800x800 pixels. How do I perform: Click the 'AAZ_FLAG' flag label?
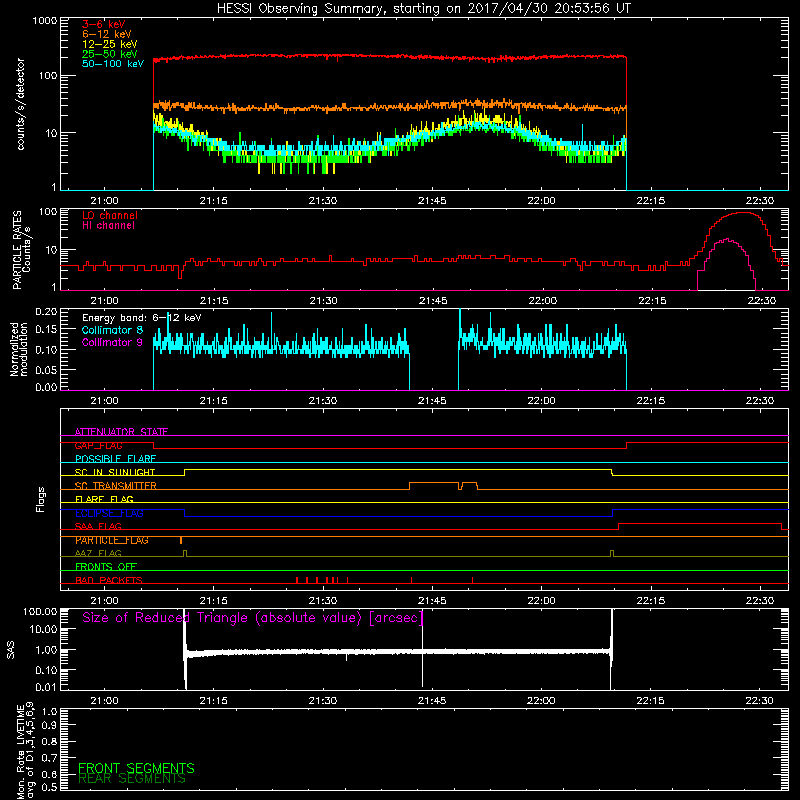98,554
